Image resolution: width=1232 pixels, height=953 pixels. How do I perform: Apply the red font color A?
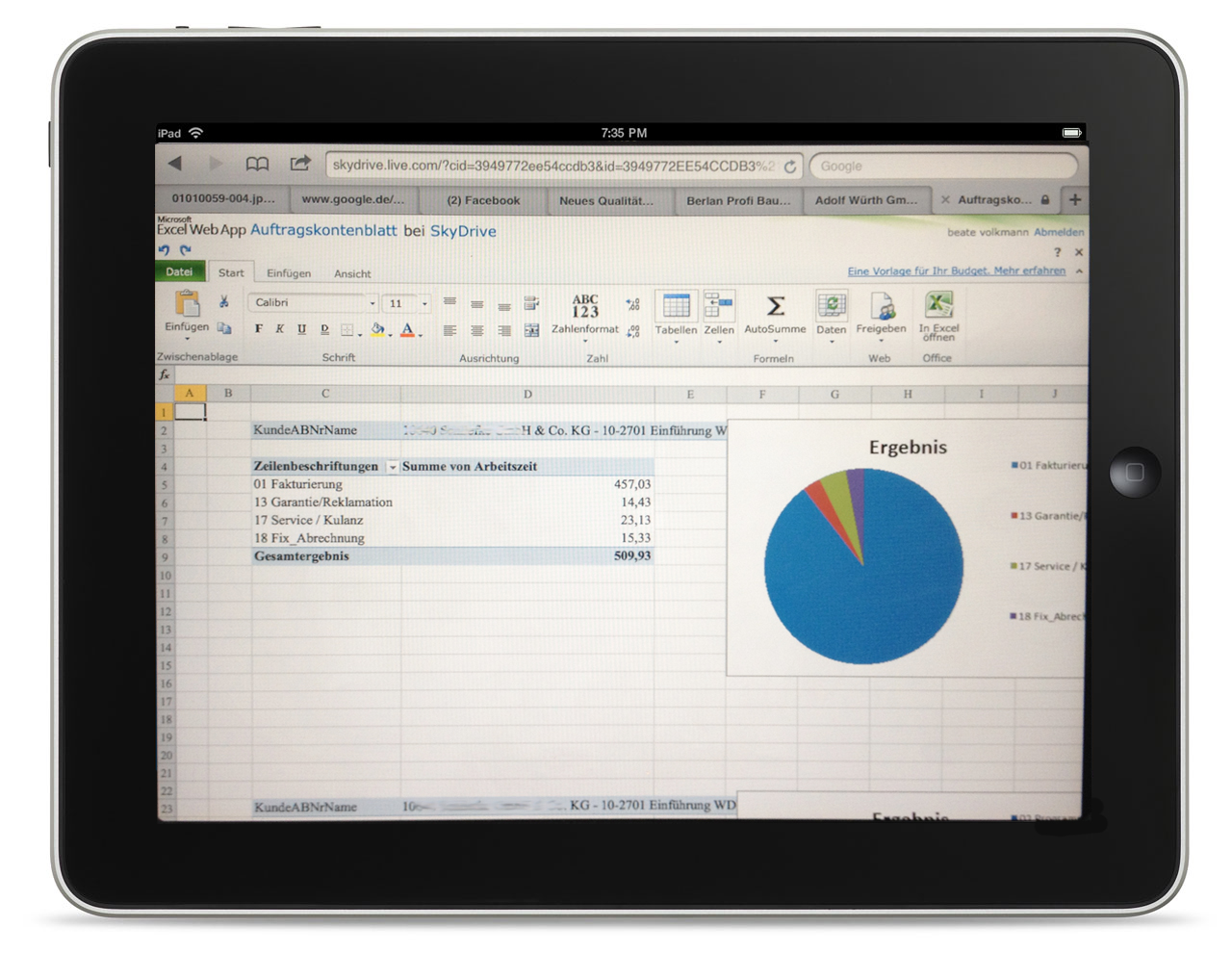coord(407,329)
